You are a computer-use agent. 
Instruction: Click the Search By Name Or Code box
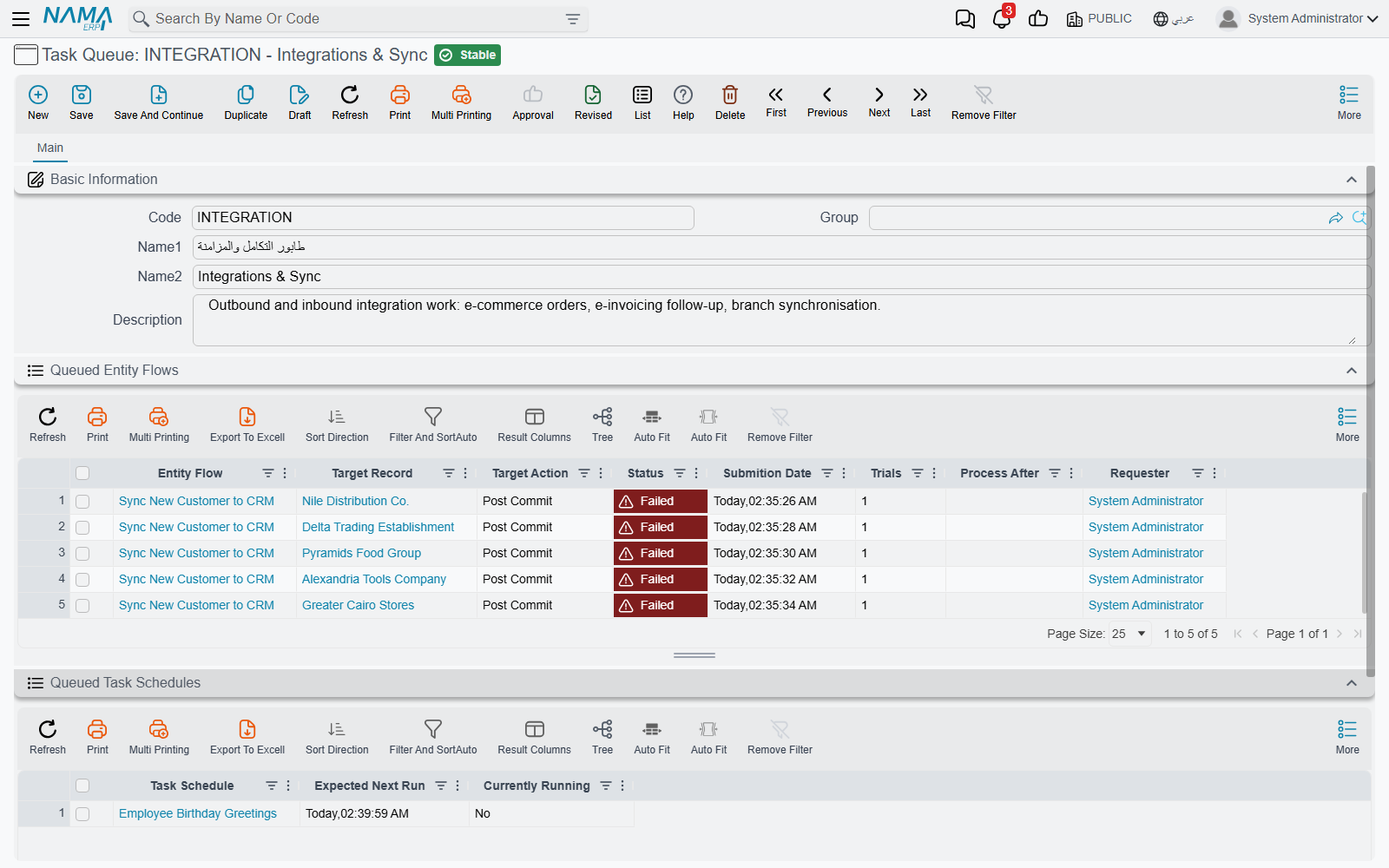point(358,18)
